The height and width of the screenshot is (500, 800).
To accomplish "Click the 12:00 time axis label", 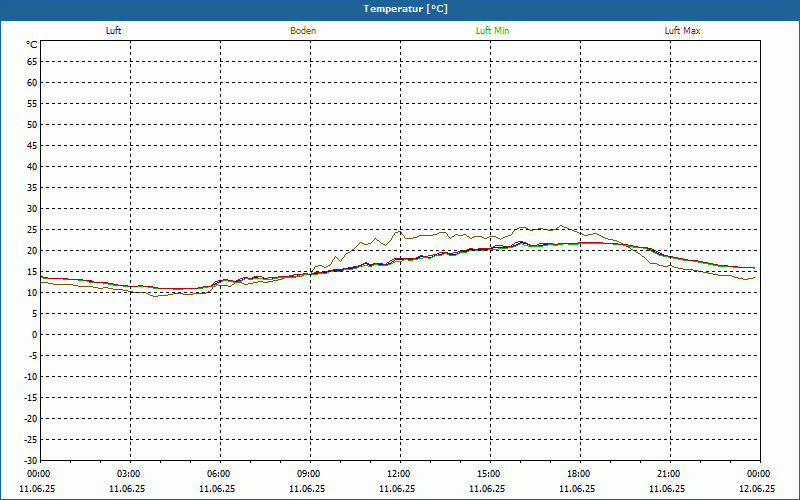I will [x=400, y=474].
